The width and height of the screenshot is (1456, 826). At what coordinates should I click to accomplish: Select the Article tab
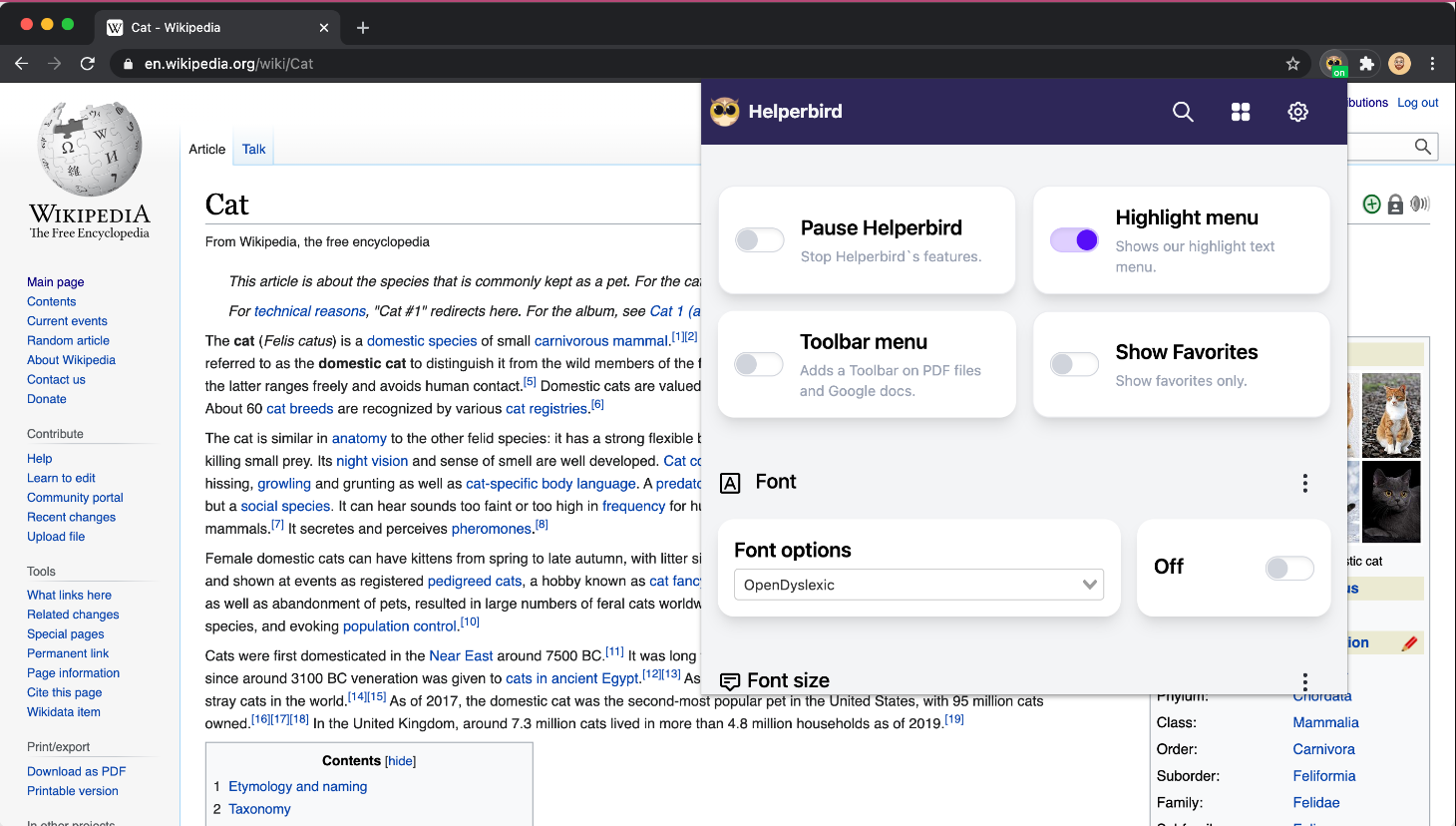click(x=207, y=150)
